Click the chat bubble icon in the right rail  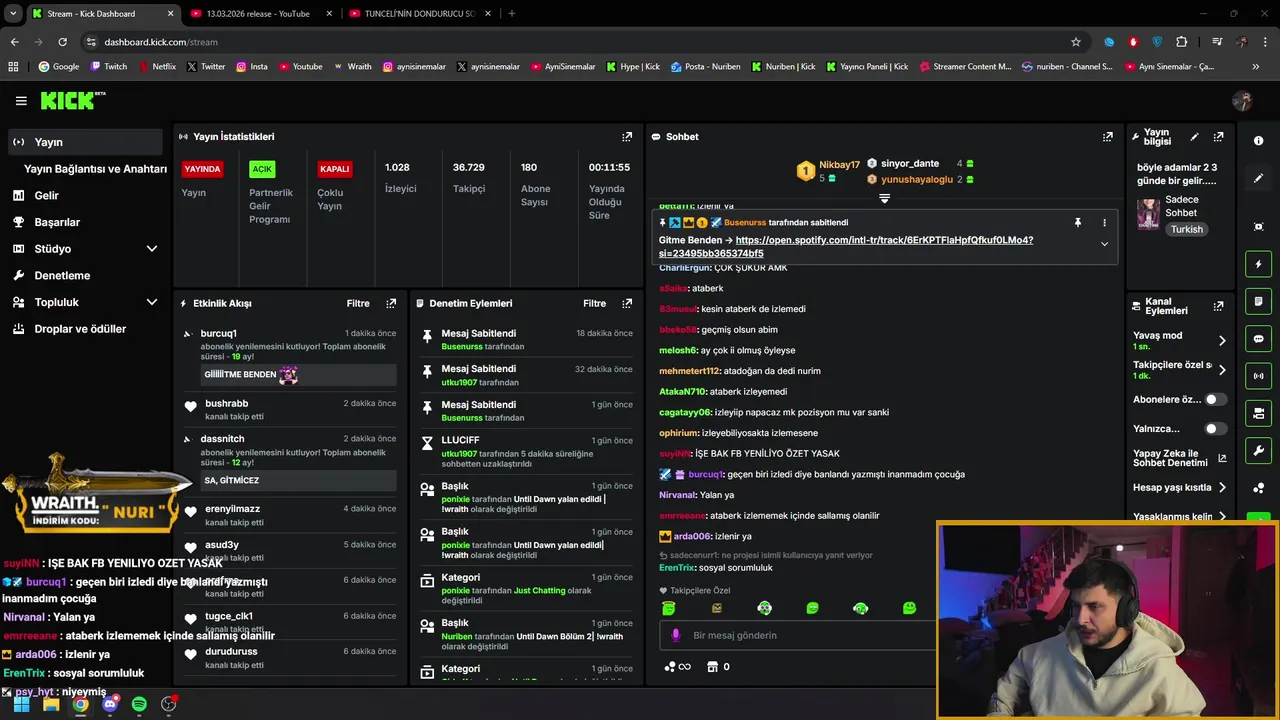[x=1259, y=339]
